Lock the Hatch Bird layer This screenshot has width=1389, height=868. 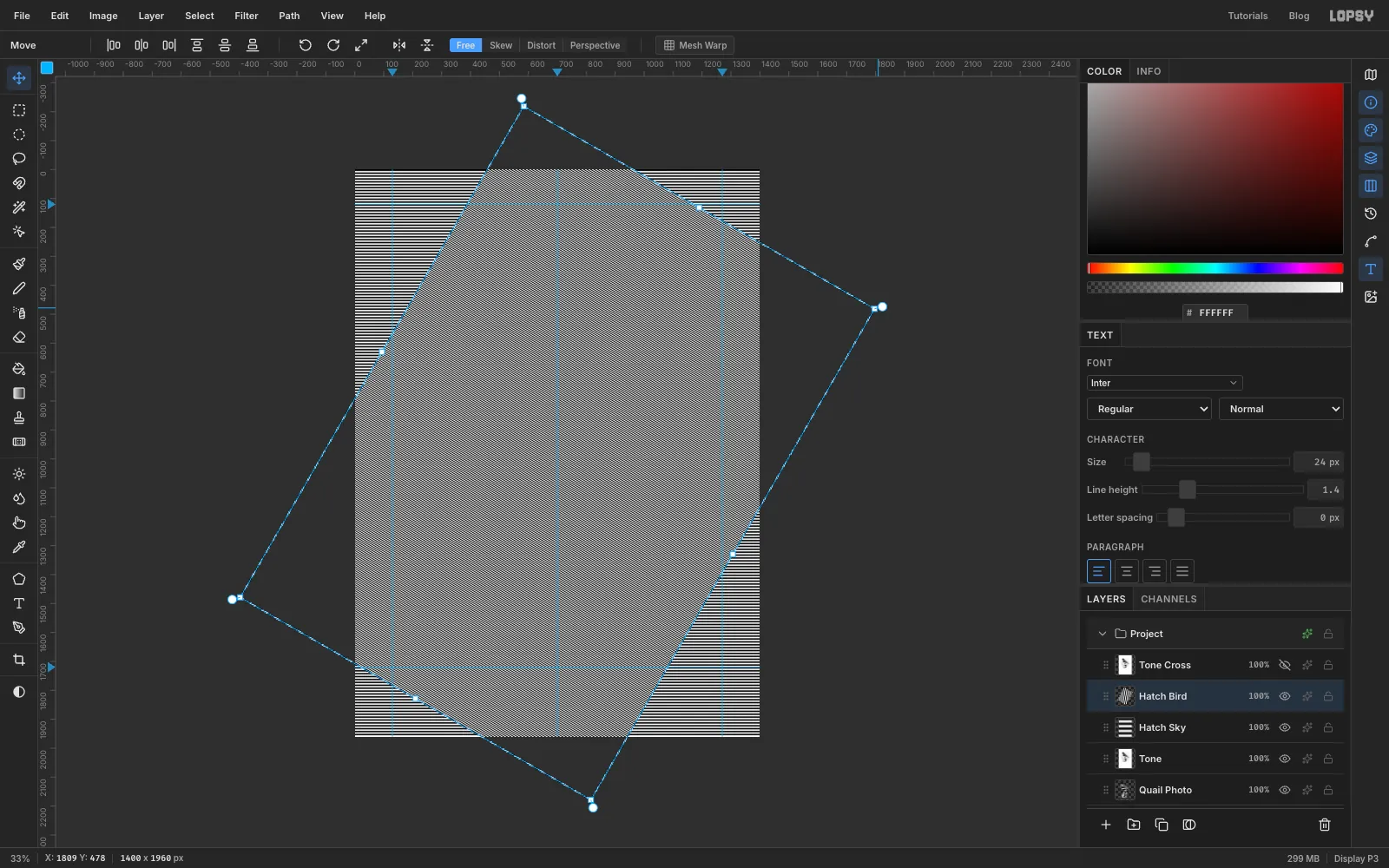pyautogui.click(x=1328, y=696)
